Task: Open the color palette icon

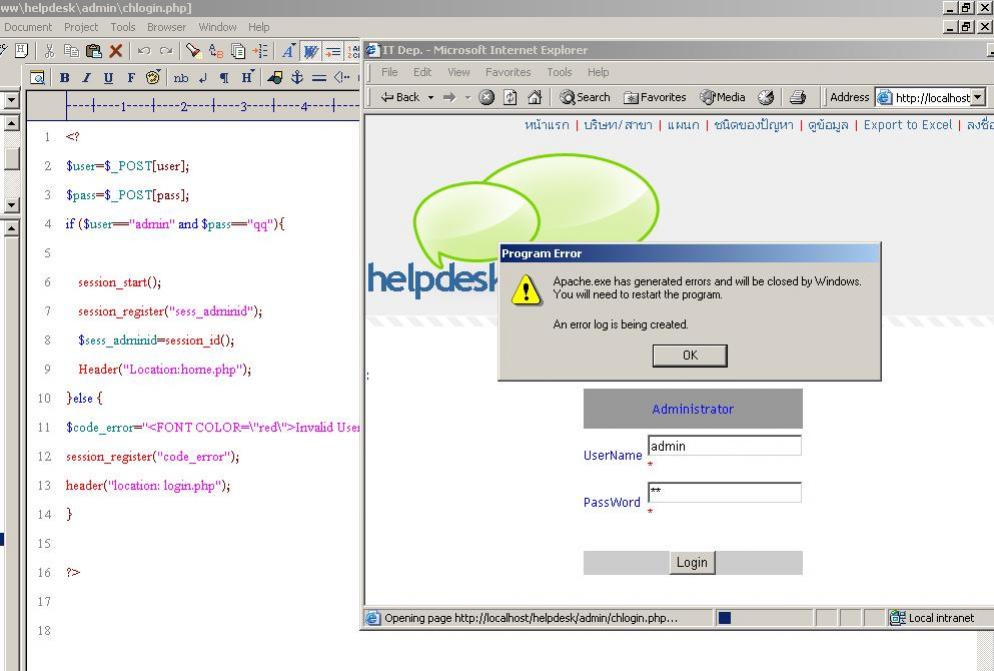Action: (153, 77)
